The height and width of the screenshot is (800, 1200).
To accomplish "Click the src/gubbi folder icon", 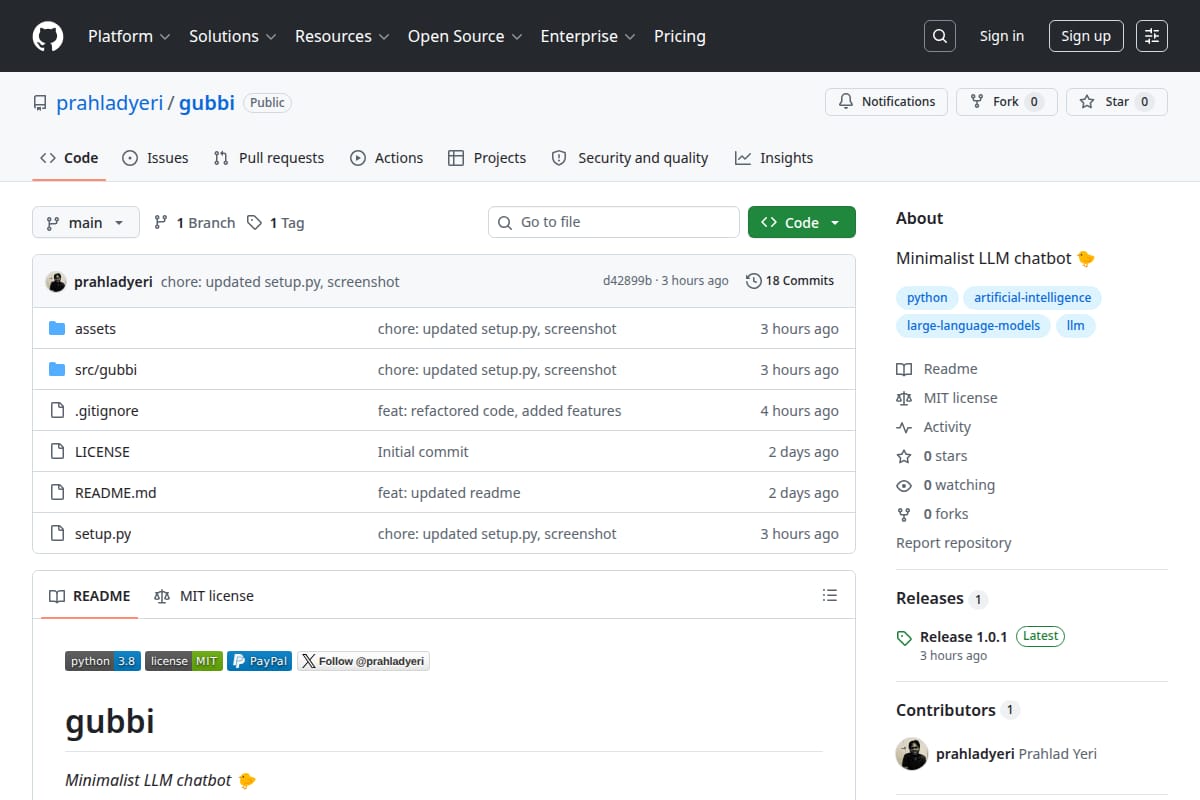I will pyautogui.click(x=57, y=370).
